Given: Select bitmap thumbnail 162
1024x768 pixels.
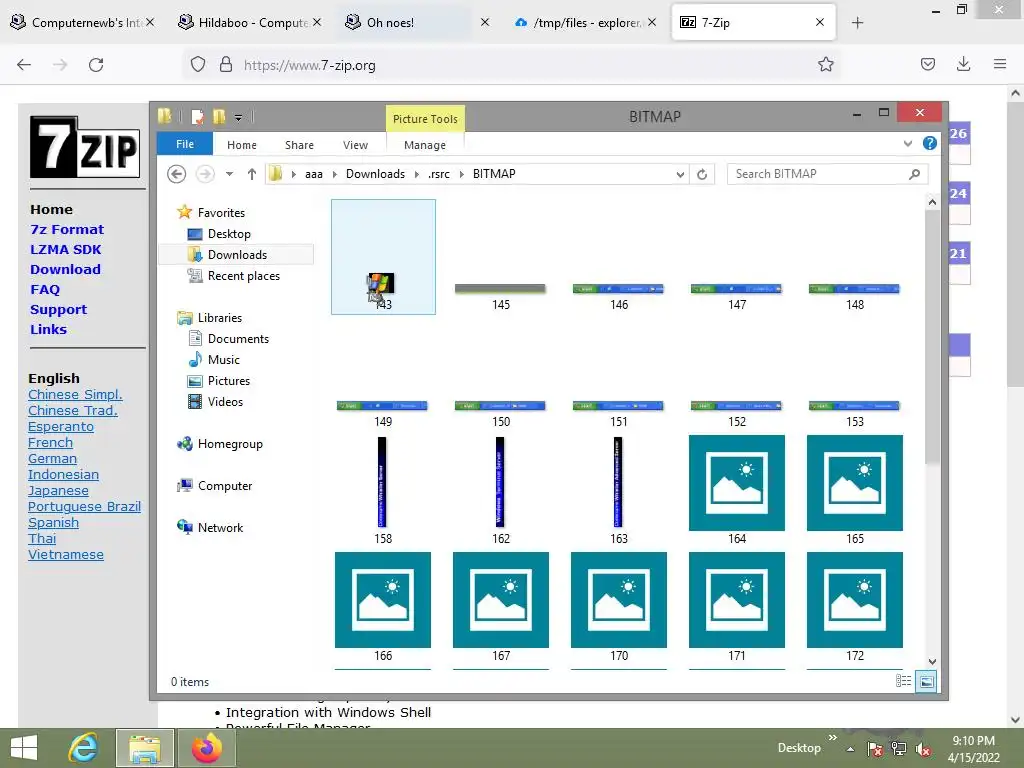Looking at the screenshot, I should (x=500, y=482).
